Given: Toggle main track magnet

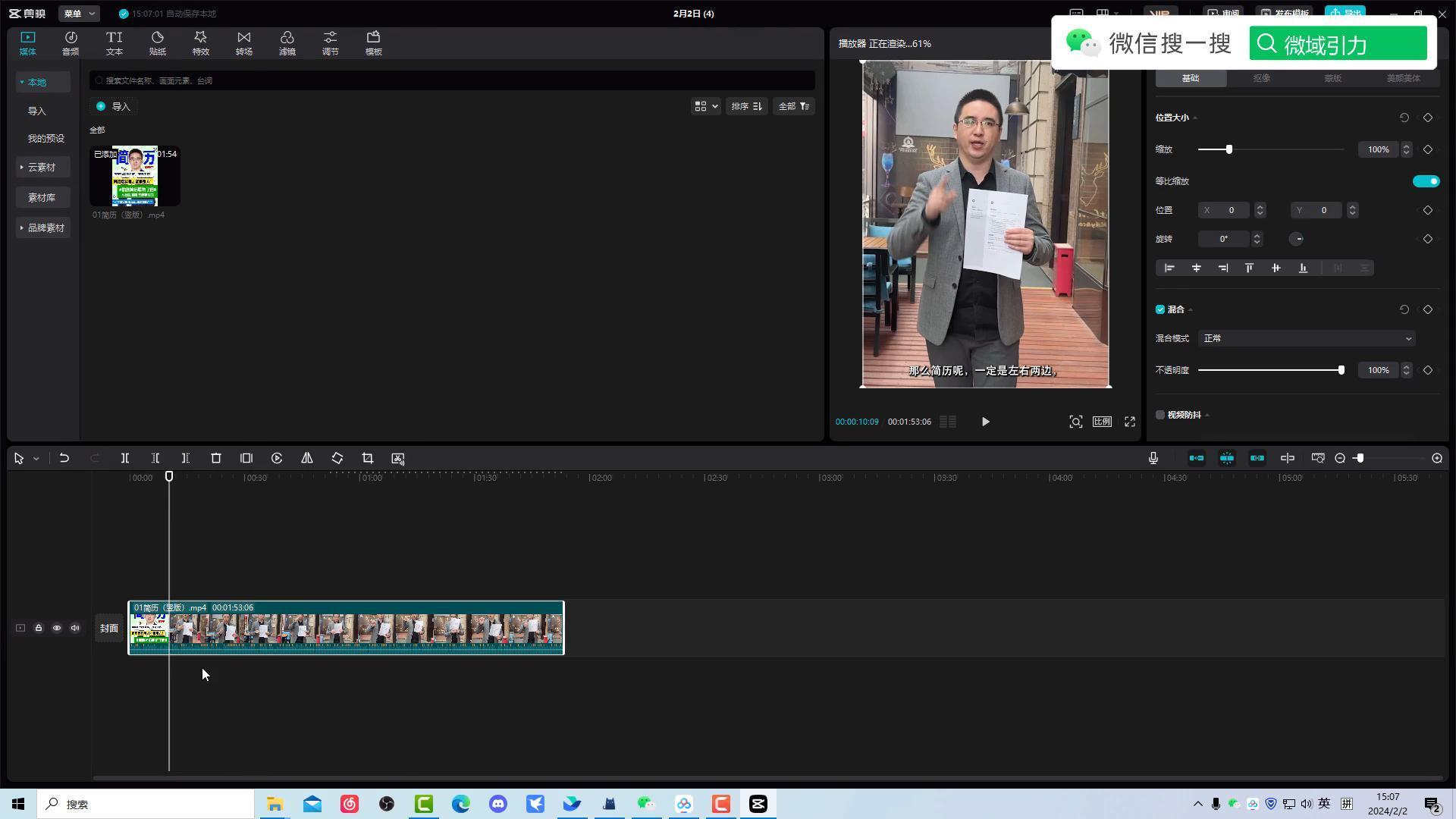Looking at the screenshot, I should point(1197,458).
